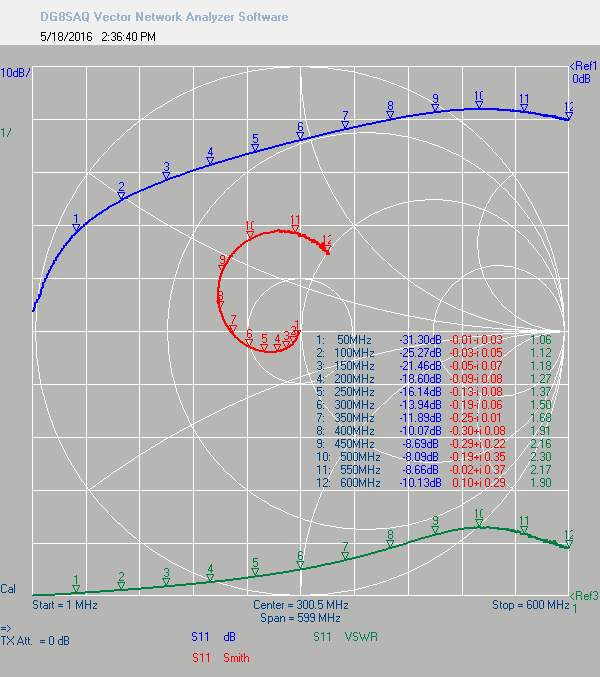Click the 250MHz entry in marker table
The image size is (600, 677).
(x=354, y=392)
